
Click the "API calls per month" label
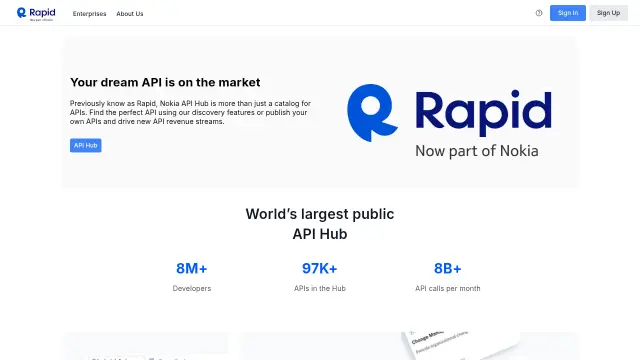(x=447, y=288)
